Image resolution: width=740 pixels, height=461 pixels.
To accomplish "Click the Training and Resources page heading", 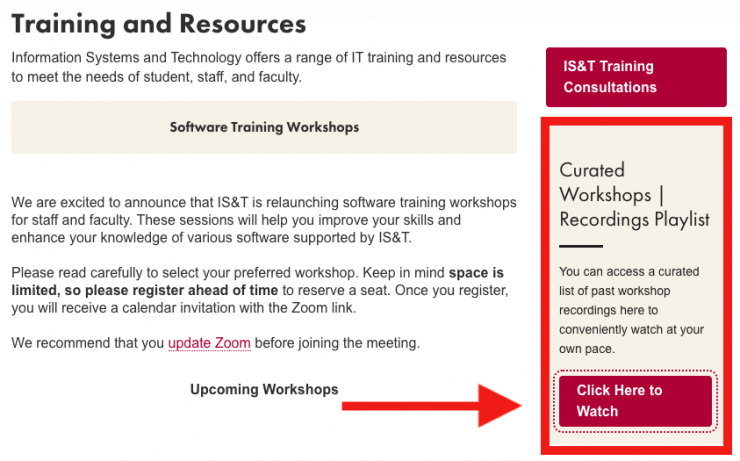I will point(159,23).
